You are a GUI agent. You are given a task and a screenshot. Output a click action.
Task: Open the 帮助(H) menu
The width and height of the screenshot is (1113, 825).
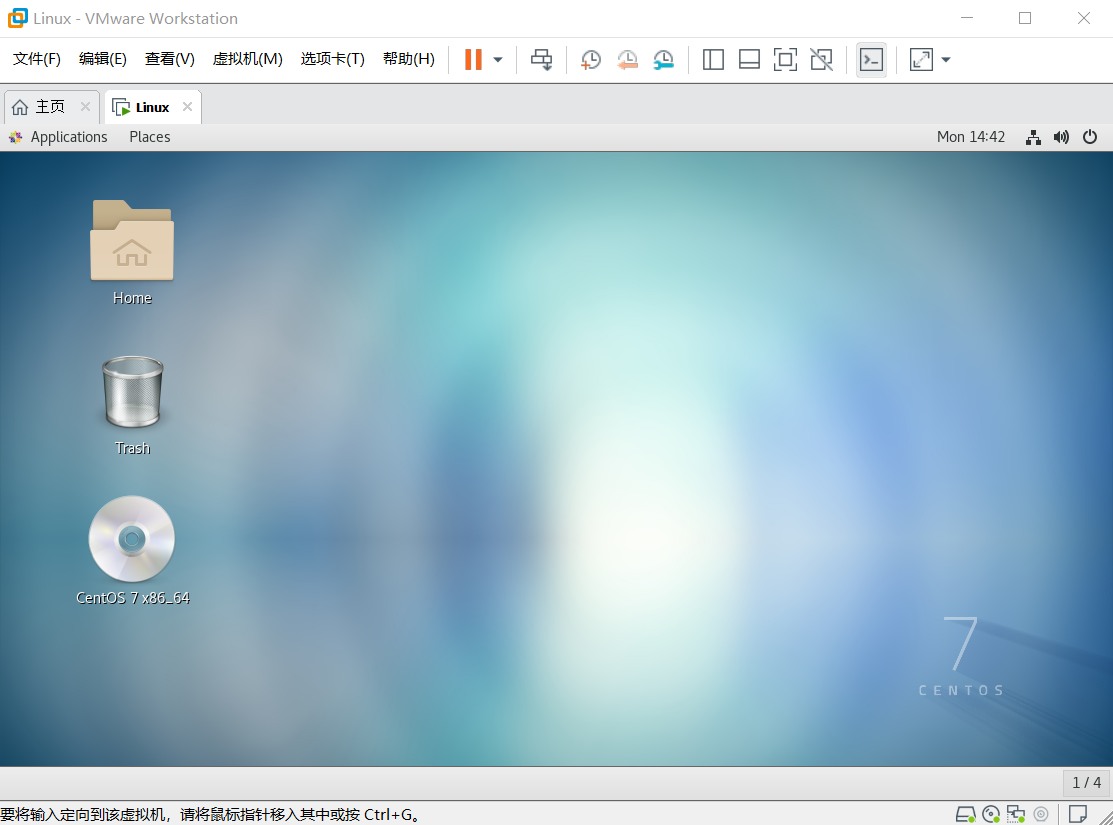pyautogui.click(x=409, y=59)
